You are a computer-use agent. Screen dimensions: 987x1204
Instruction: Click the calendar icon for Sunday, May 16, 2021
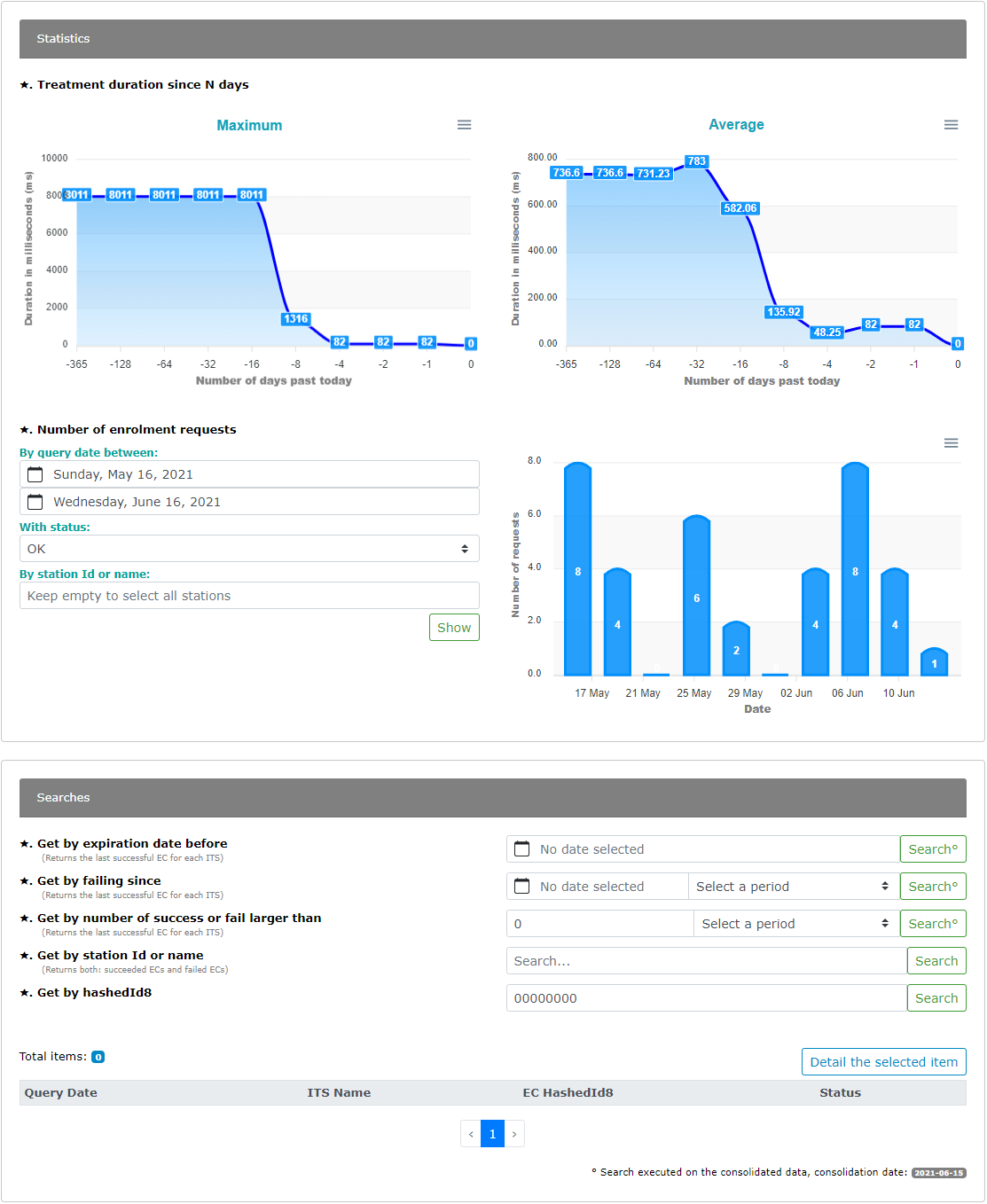click(x=35, y=474)
